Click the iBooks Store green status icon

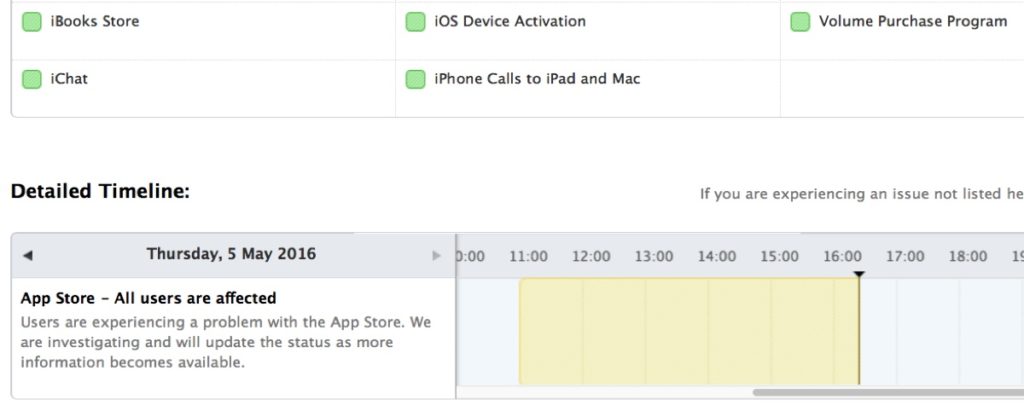pyautogui.click(x=32, y=21)
